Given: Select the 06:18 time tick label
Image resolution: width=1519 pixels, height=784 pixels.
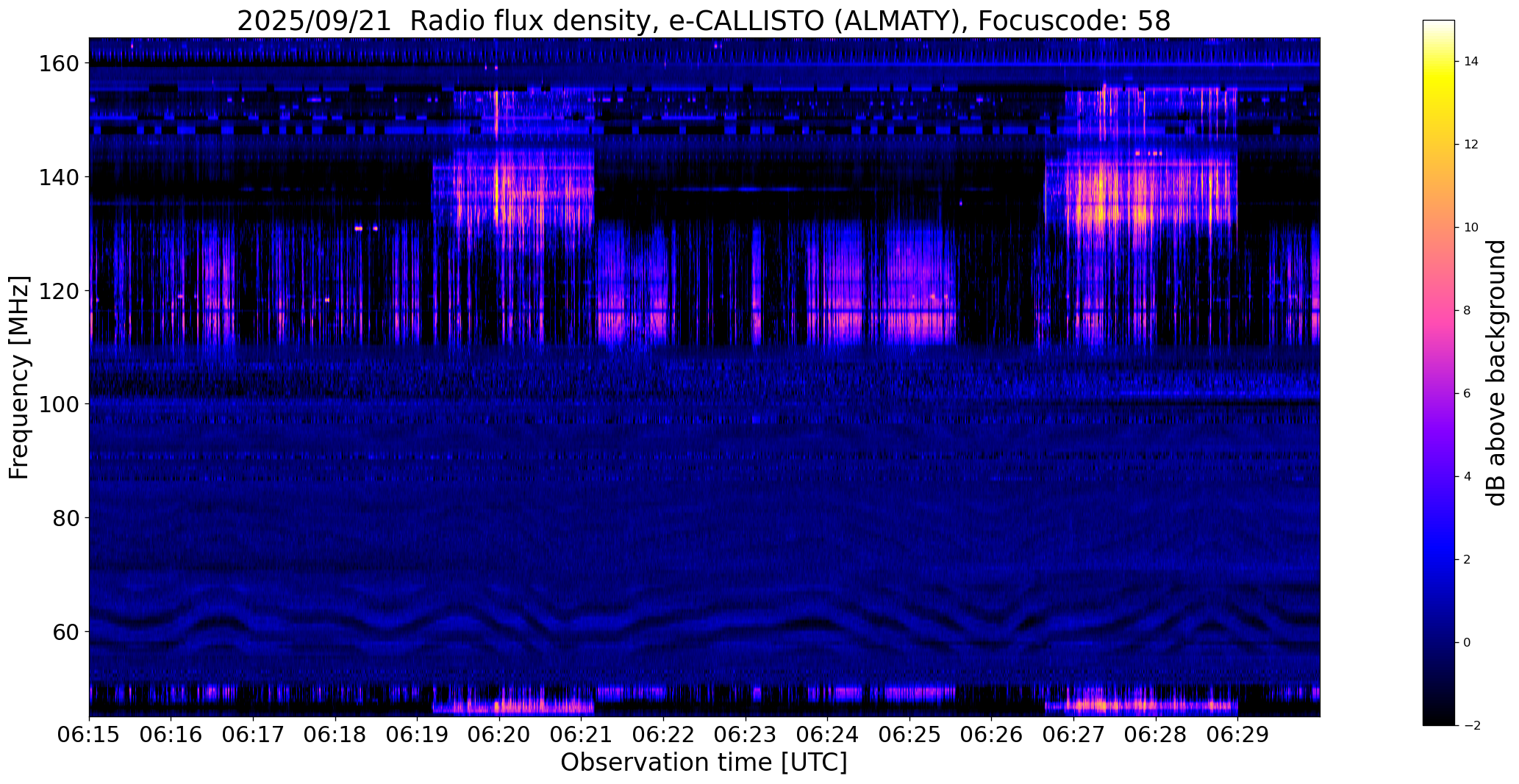Looking at the screenshot, I should point(335,734).
